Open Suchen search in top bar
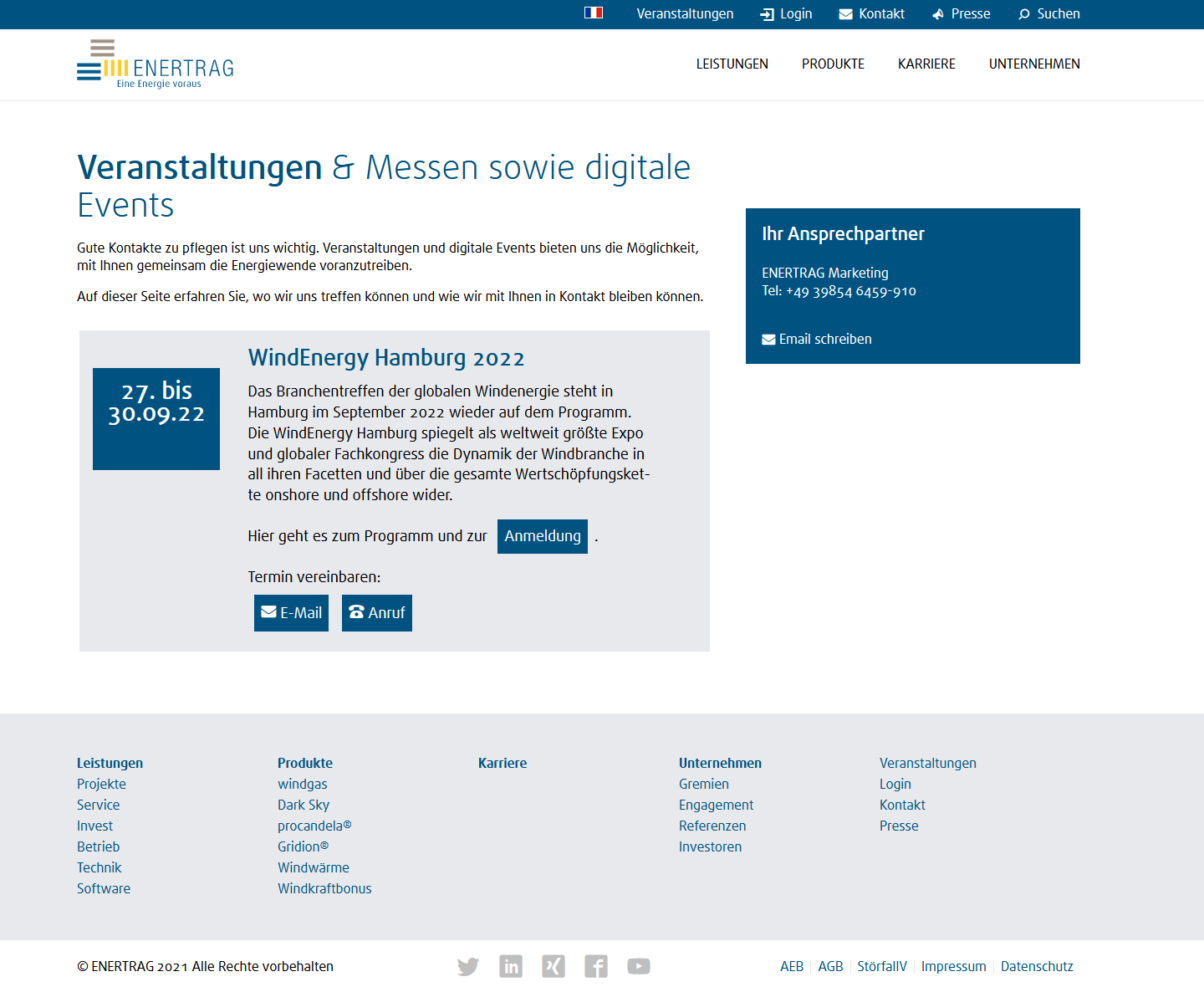 1049,13
